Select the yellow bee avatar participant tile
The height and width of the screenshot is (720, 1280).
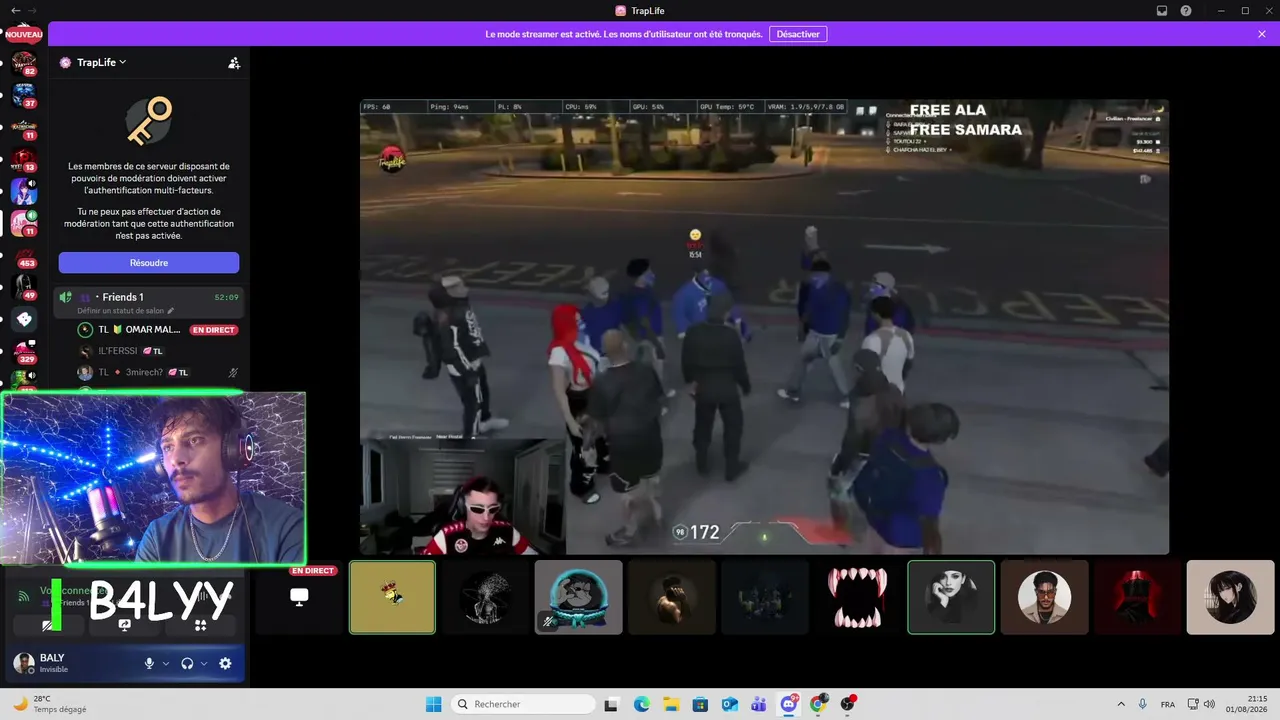pos(392,597)
